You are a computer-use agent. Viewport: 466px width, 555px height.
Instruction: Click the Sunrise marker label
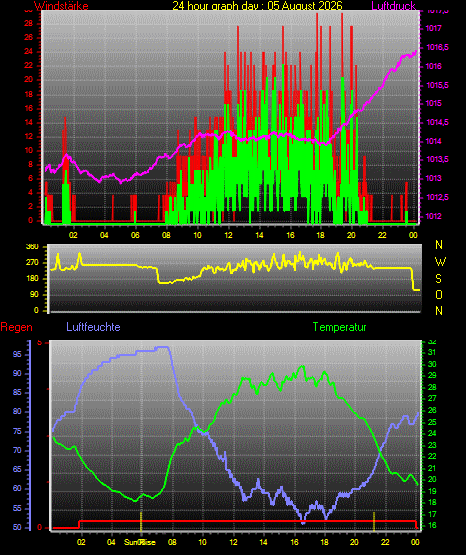tap(140, 542)
